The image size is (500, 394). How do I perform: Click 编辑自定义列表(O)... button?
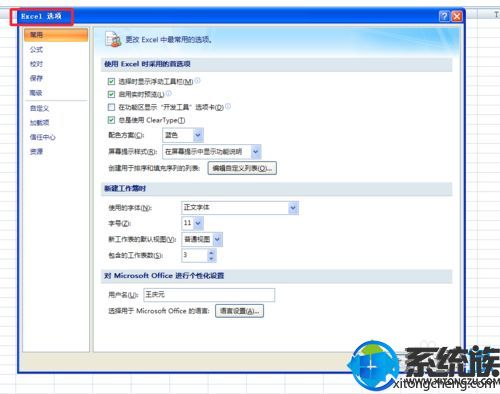[x=242, y=168]
